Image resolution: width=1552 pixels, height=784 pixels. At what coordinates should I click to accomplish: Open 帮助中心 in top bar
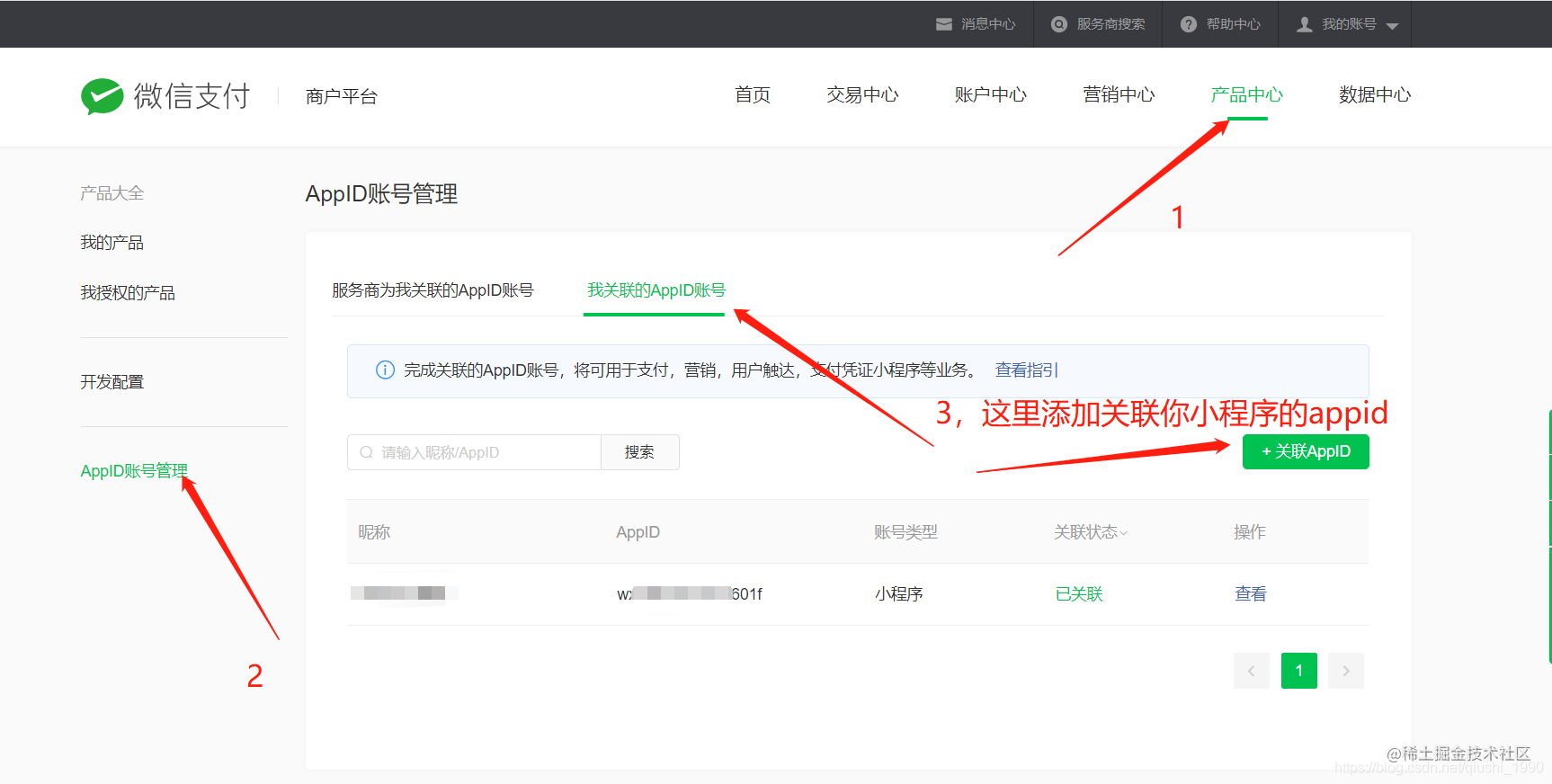(1234, 24)
